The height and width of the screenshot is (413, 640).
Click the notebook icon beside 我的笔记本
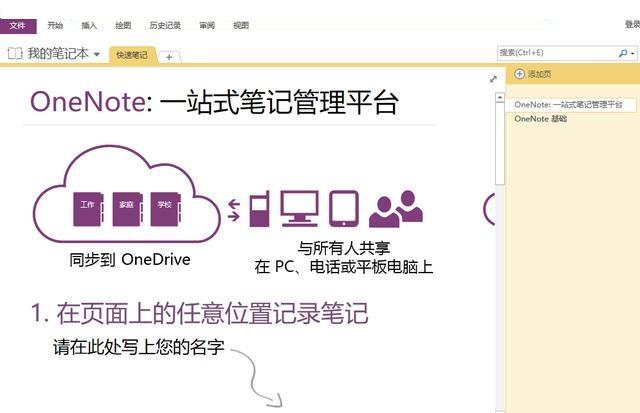point(14,54)
